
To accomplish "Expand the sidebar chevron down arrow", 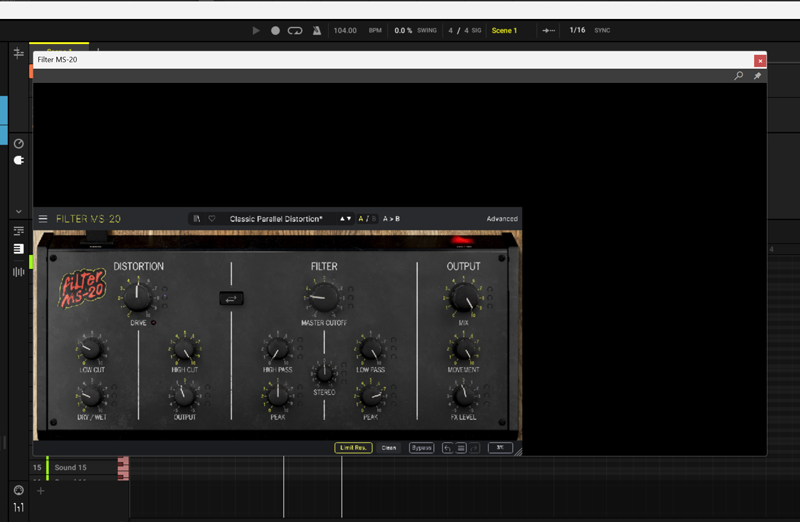I will point(18,211).
